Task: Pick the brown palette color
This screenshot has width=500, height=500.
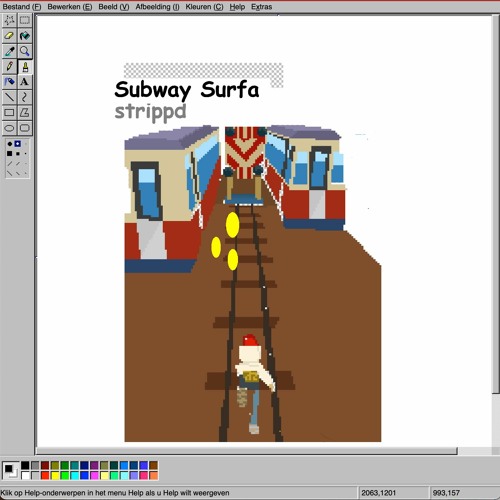Action: point(154,465)
